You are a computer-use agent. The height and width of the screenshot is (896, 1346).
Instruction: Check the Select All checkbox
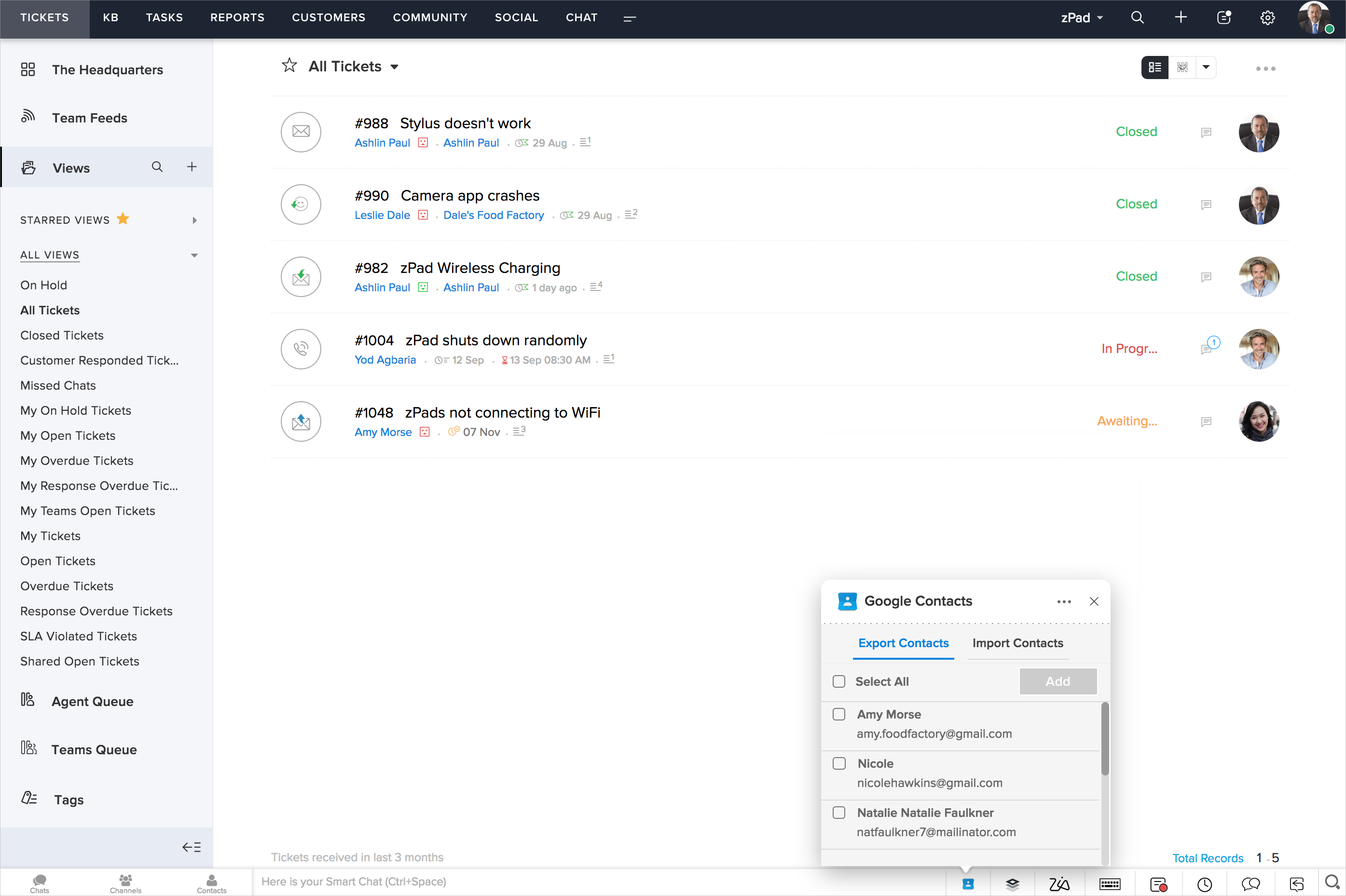coord(838,681)
